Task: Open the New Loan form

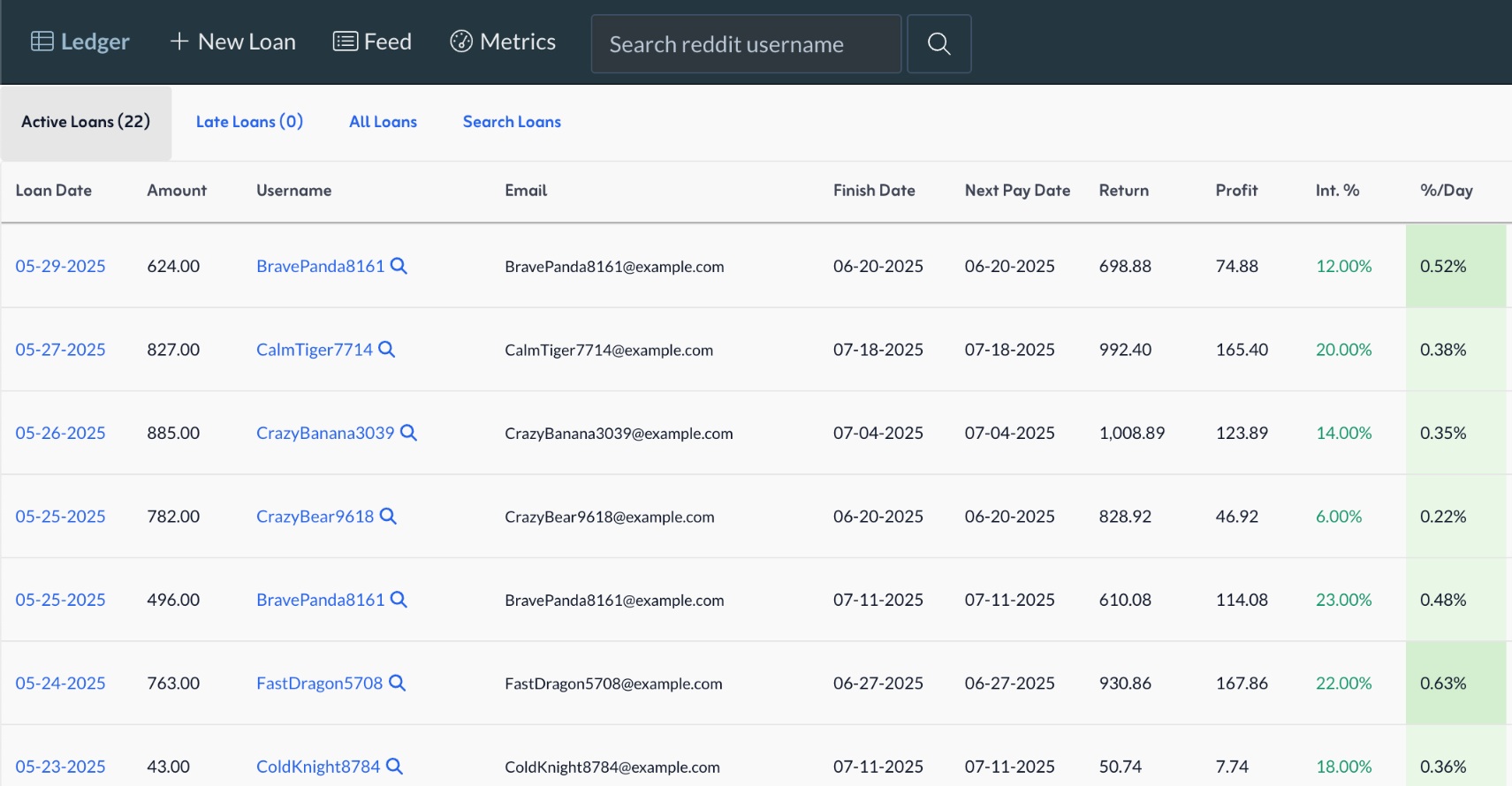Action: [x=233, y=42]
